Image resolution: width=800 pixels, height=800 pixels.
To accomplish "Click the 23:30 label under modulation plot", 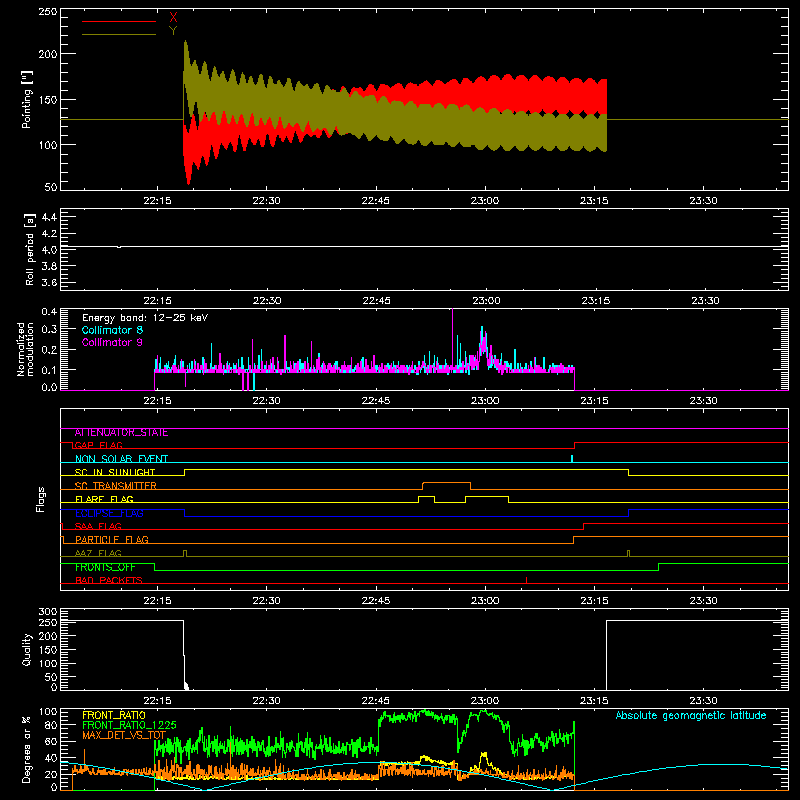I will (704, 401).
